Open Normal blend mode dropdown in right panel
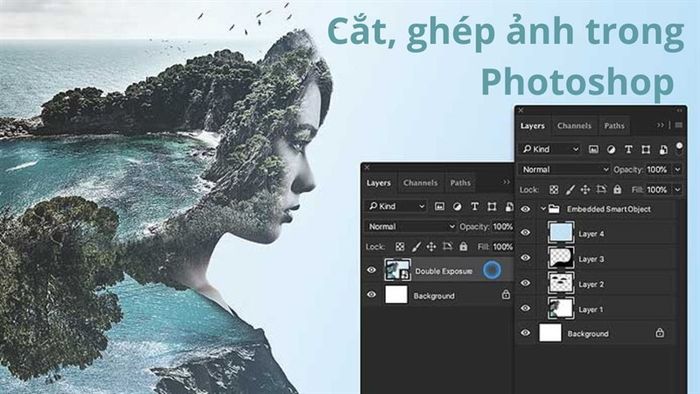Viewport: 700px width, 394px height. pyautogui.click(x=565, y=170)
